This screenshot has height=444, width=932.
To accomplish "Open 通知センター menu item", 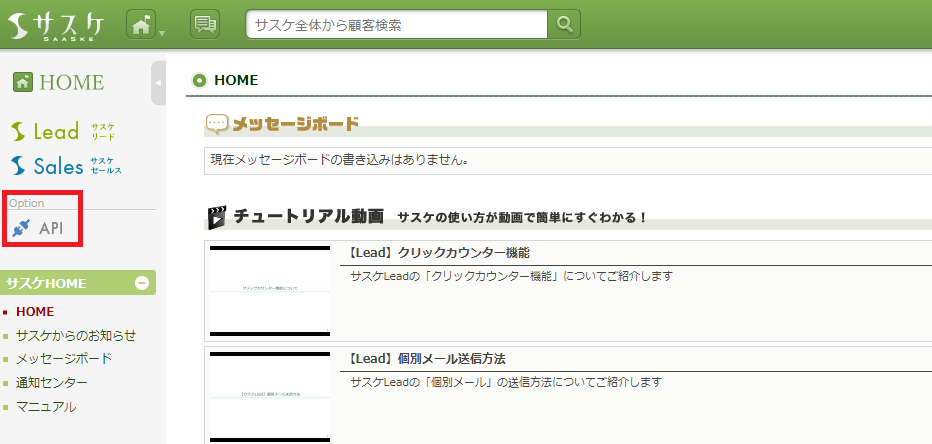I will coord(52,383).
